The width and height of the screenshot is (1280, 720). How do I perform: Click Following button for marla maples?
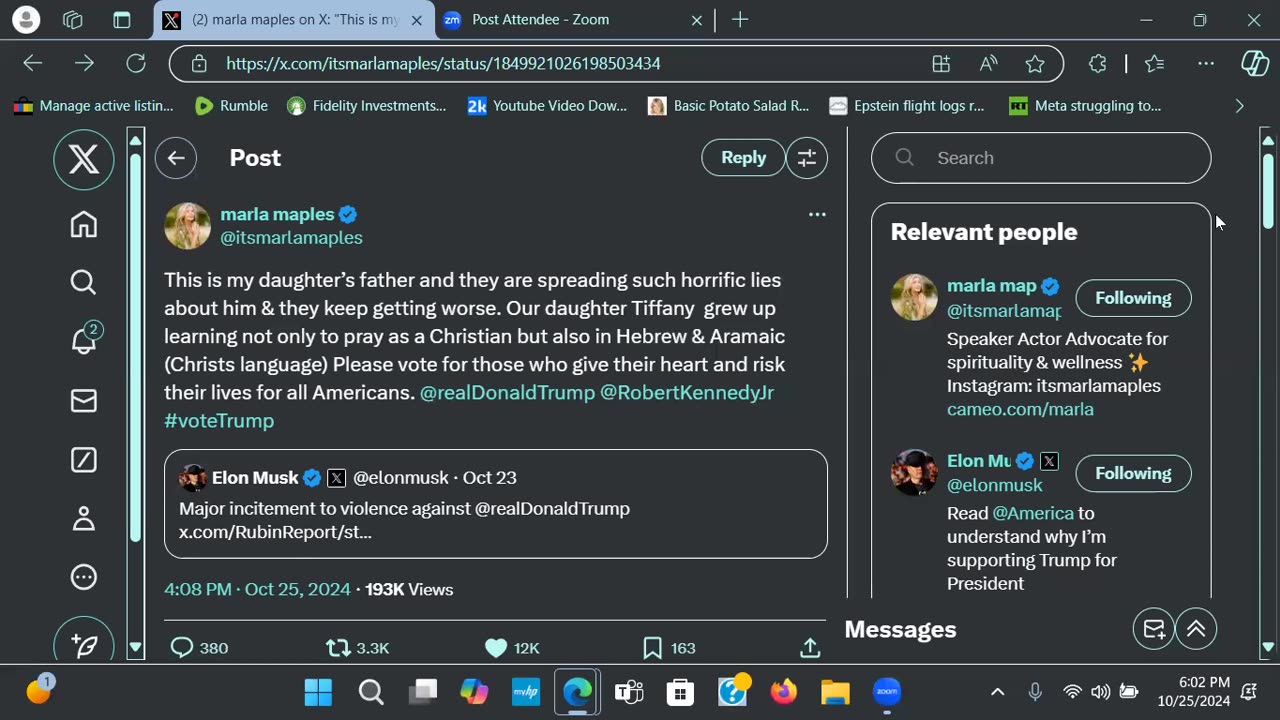pyautogui.click(x=1133, y=298)
